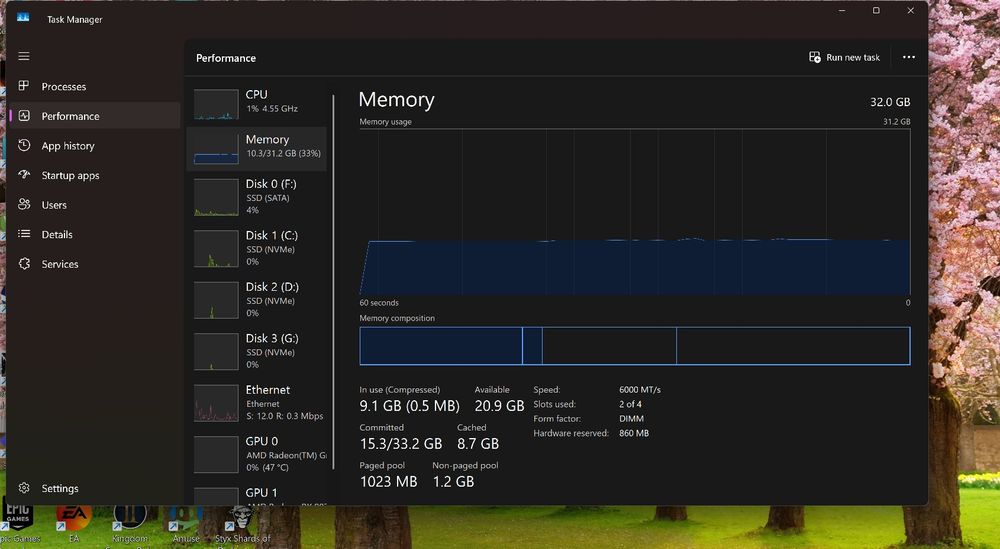Viewport: 1000px width, 549px height.
Task: Click the 'Performance' page heading
Action: pyautogui.click(x=226, y=58)
